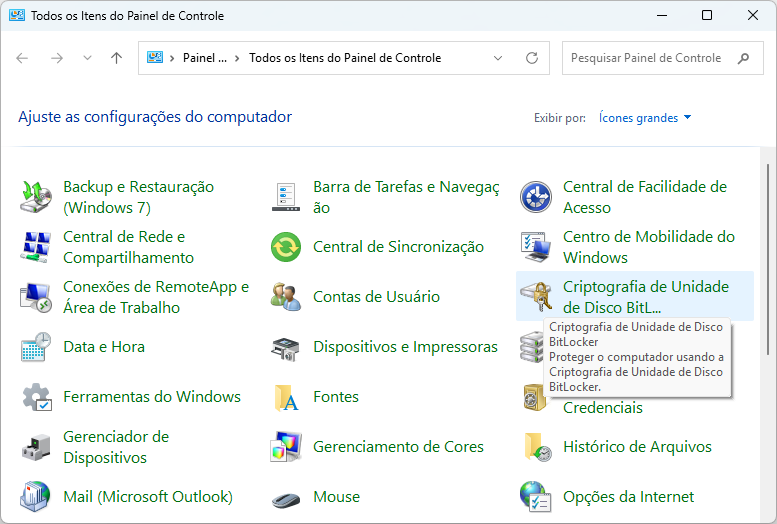Open Central de Facilidade de Acesso icon

536,197
